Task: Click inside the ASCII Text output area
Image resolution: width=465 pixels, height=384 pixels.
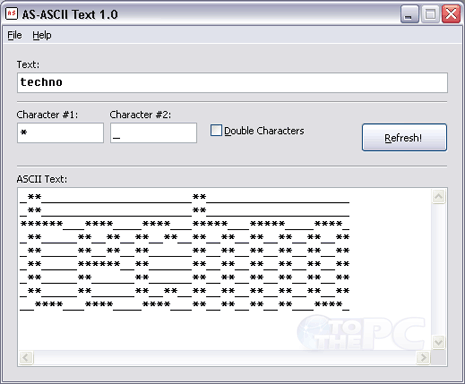Action: (224, 269)
